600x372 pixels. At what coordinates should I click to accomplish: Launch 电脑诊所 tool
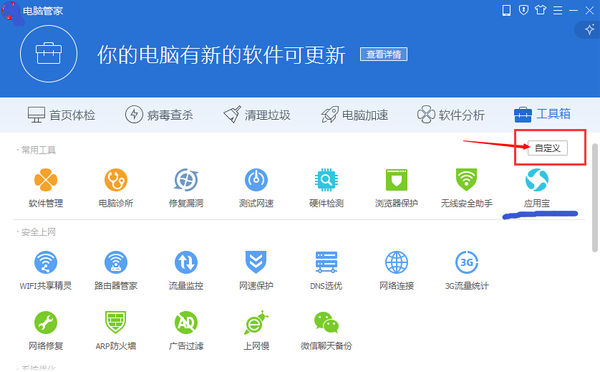(x=116, y=187)
